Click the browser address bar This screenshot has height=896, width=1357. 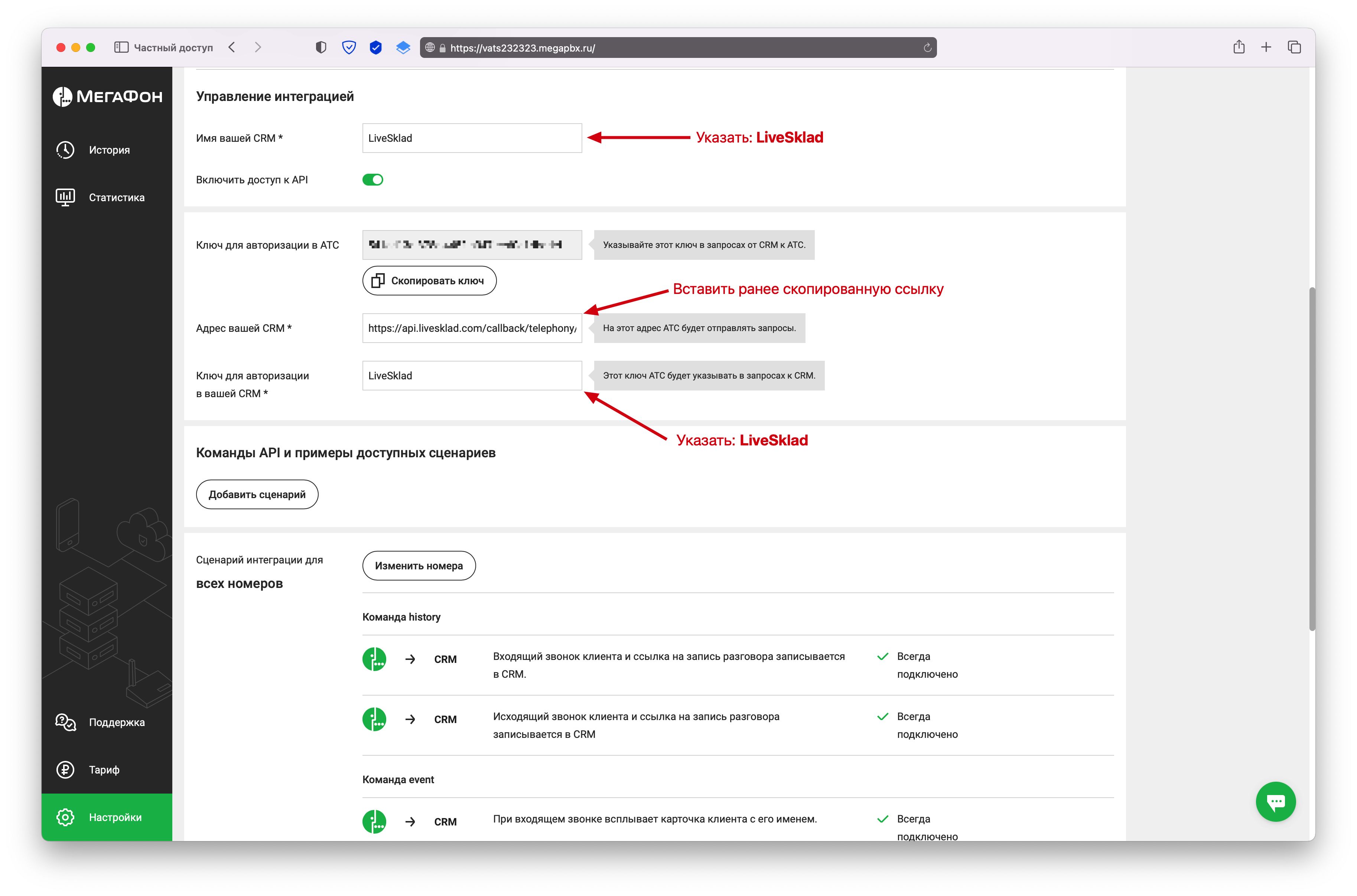tap(678, 48)
